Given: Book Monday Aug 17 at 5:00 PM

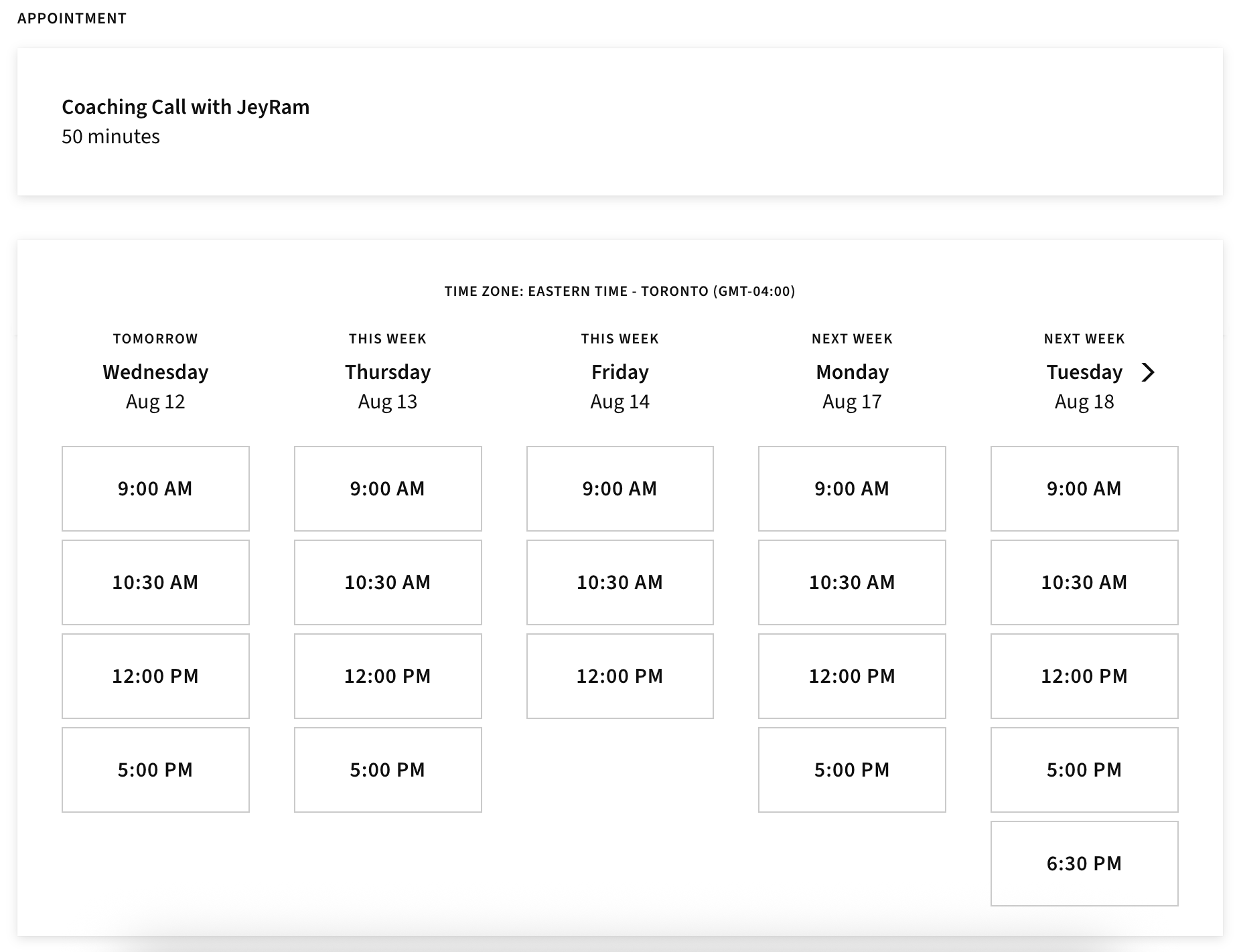Looking at the screenshot, I should point(852,770).
